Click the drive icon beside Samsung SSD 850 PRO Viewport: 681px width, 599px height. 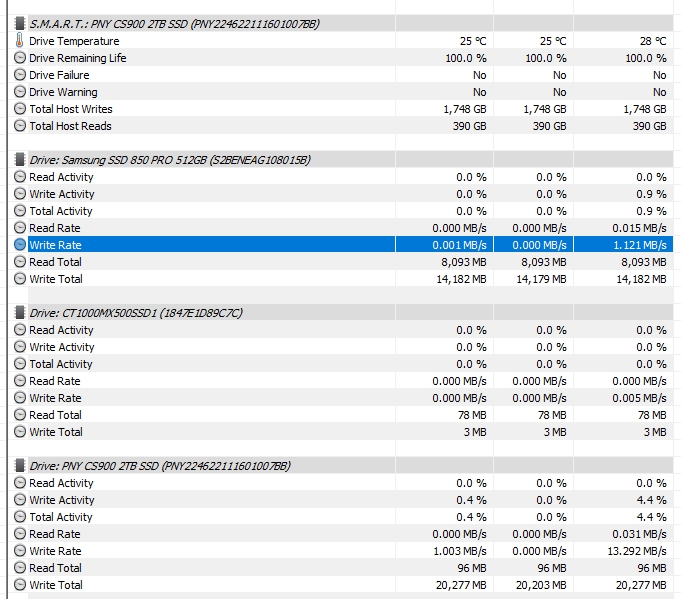click(x=19, y=160)
